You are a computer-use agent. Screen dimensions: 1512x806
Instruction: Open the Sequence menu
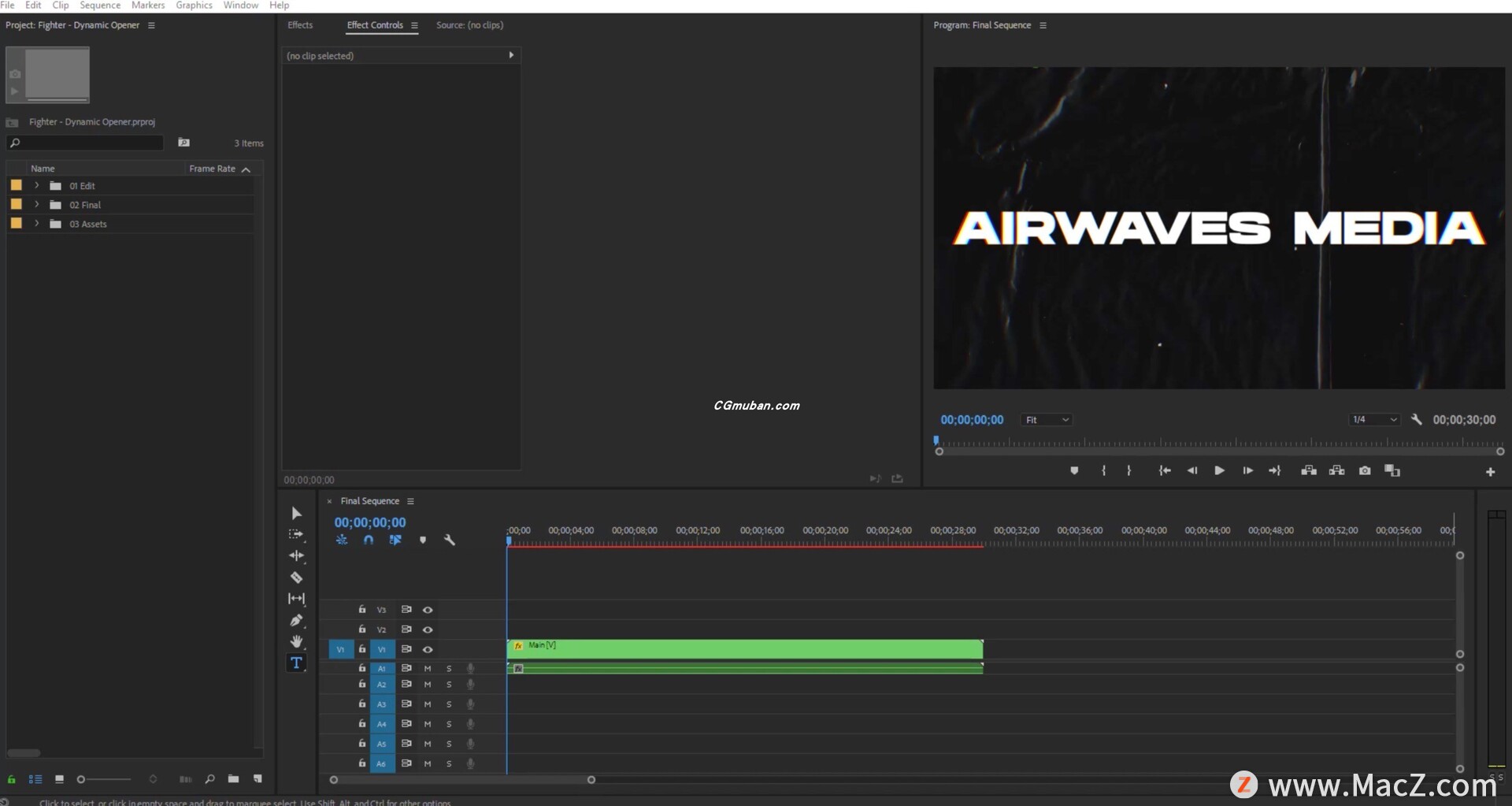[x=100, y=6]
